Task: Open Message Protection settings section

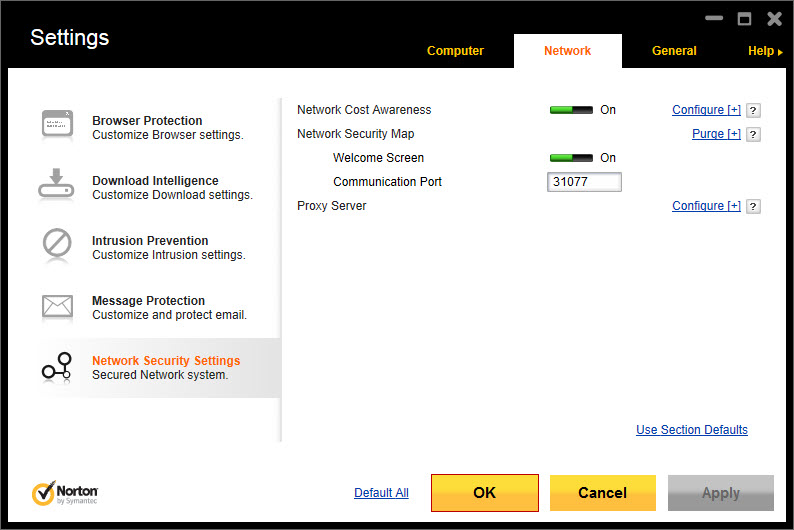Action: [x=158, y=308]
